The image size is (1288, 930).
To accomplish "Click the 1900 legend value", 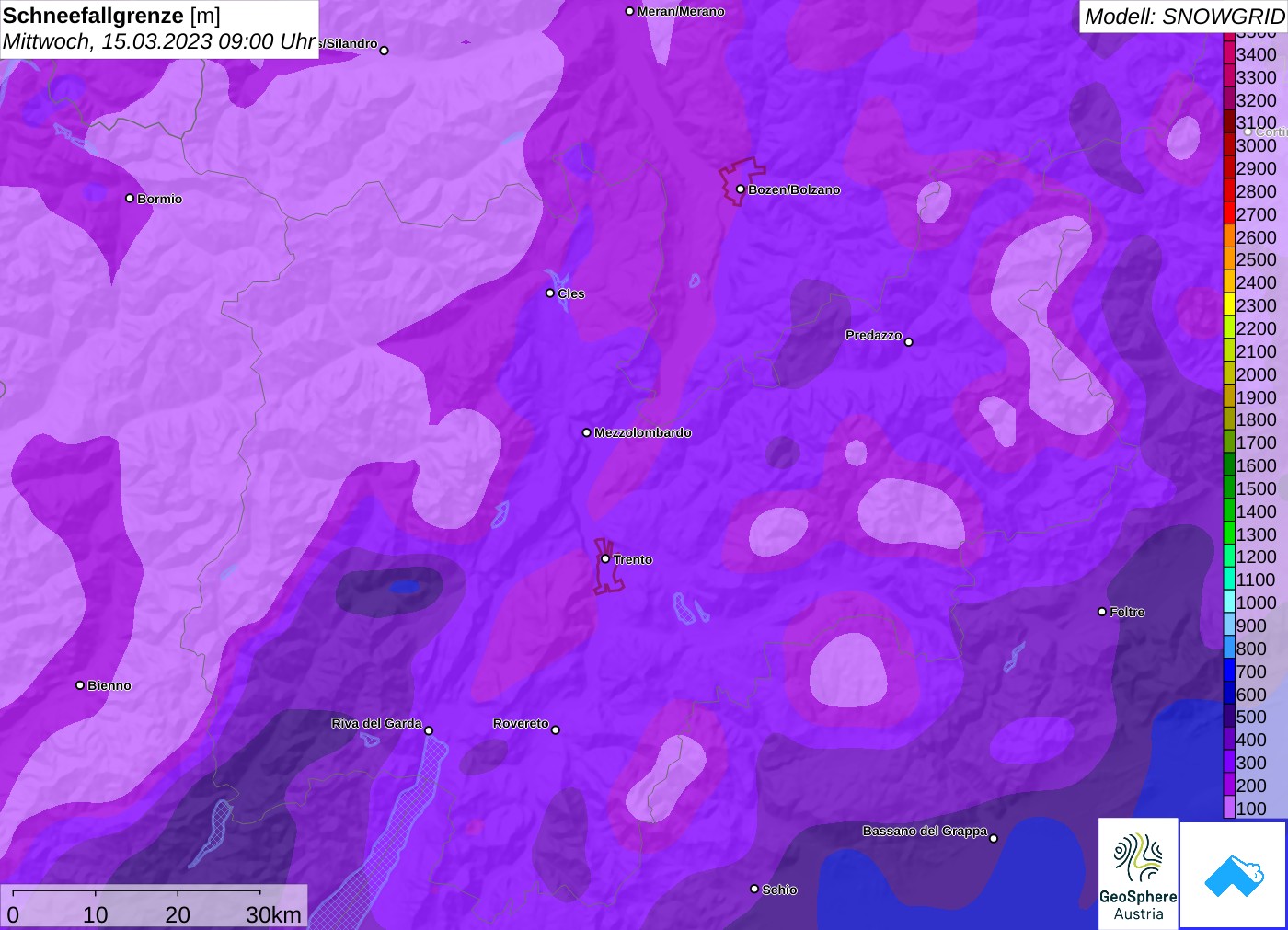I will (1256, 396).
